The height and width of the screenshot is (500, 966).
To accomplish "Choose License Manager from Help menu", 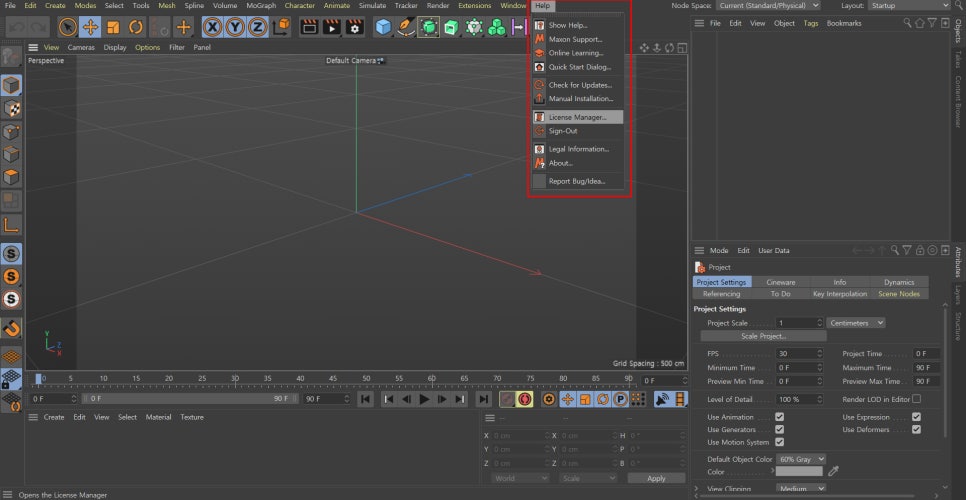I will click(578, 117).
